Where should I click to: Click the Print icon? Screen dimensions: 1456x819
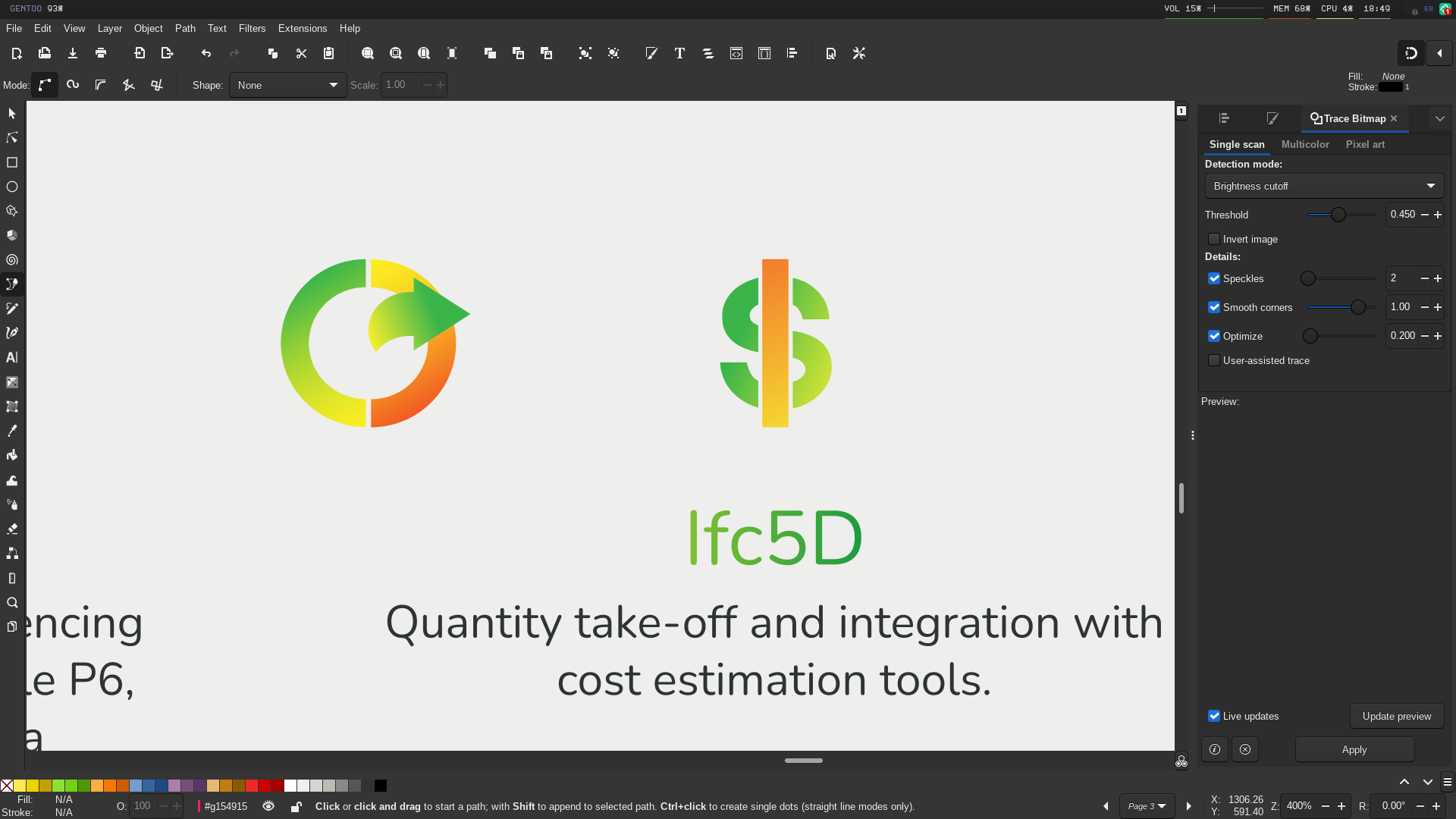(x=101, y=53)
